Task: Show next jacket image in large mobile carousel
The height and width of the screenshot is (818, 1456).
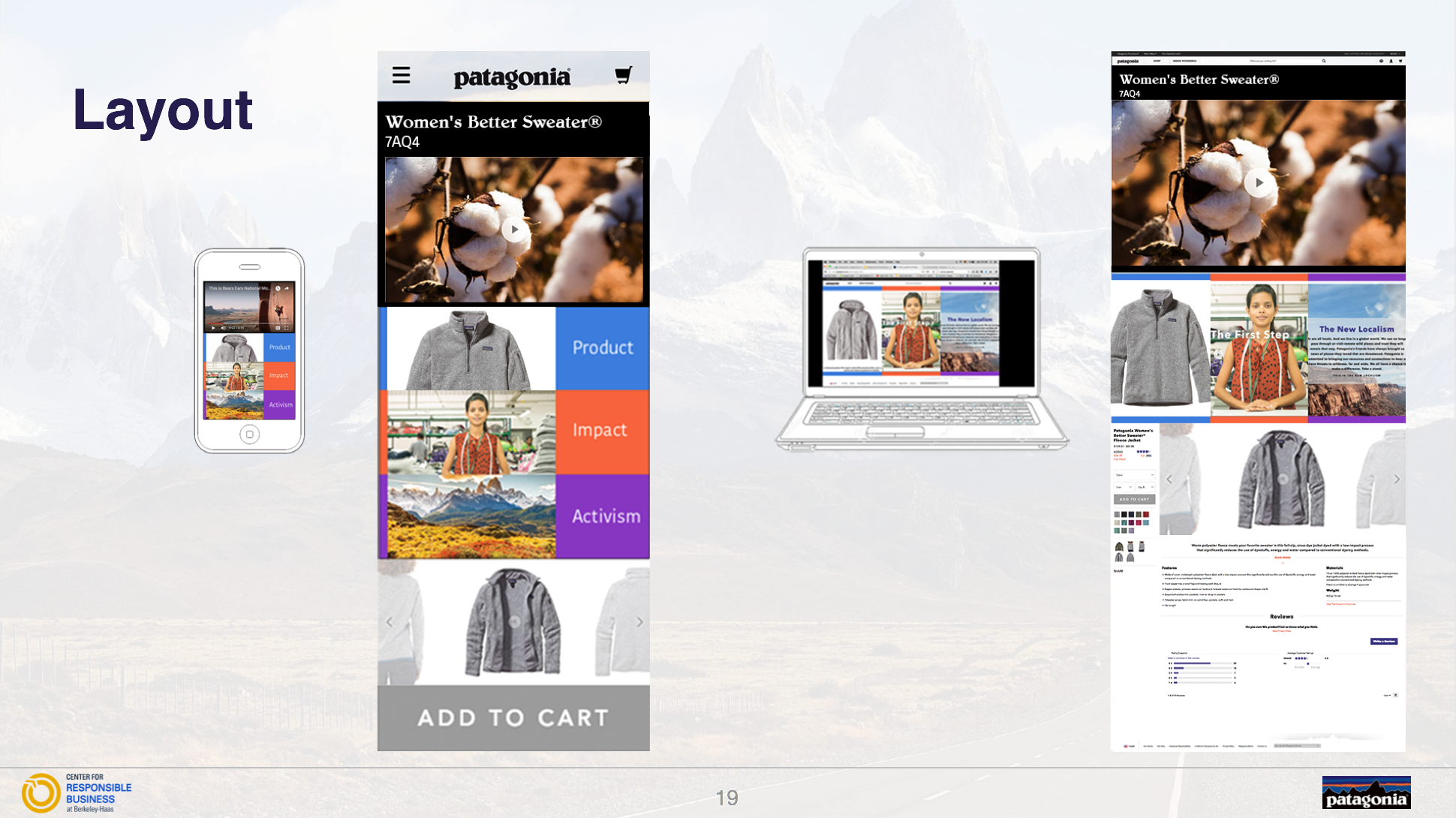Action: [x=639, y=621]
